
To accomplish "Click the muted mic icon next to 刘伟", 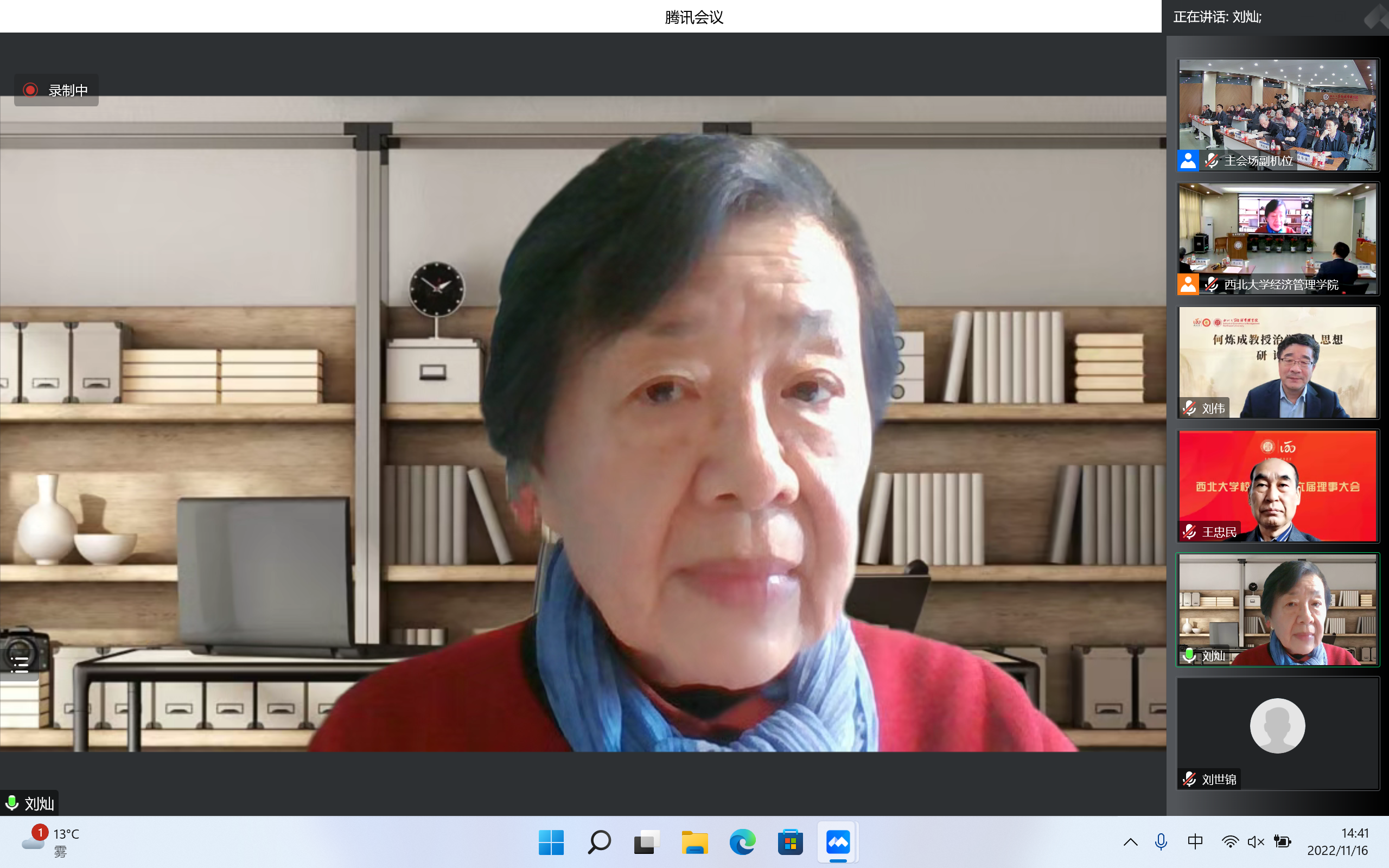I will pyautogui.click(x=1189, y=408).
